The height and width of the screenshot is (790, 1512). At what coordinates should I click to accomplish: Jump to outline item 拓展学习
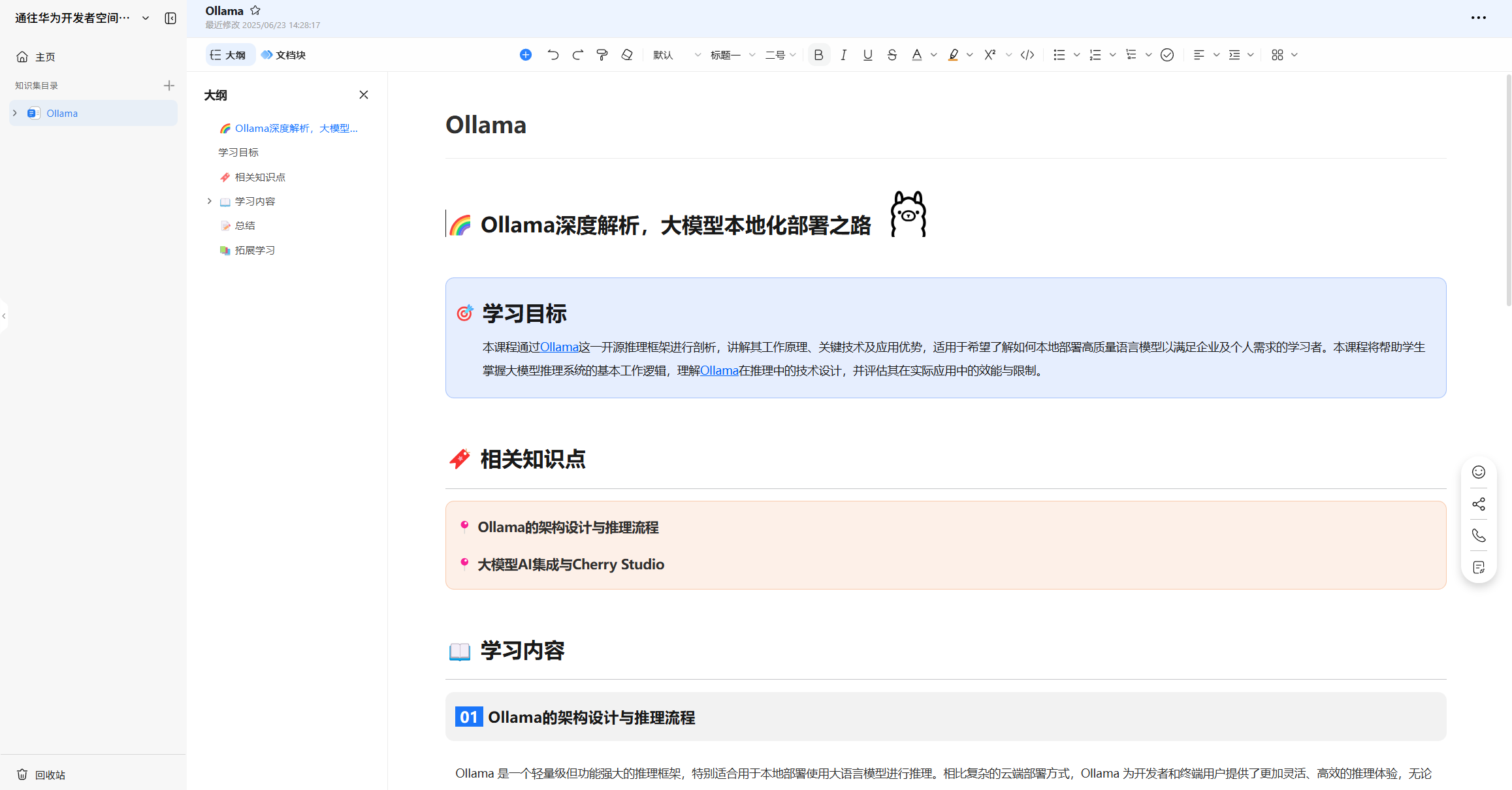click(248, 250)
